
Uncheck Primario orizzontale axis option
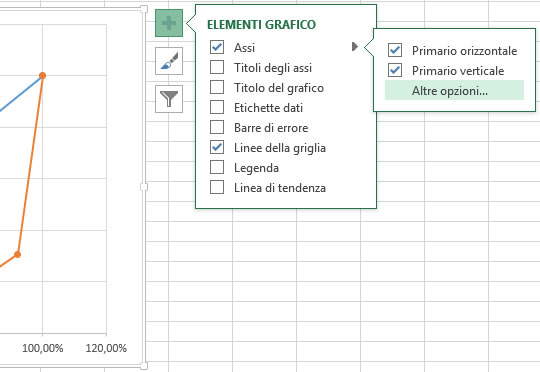[395, 50]
